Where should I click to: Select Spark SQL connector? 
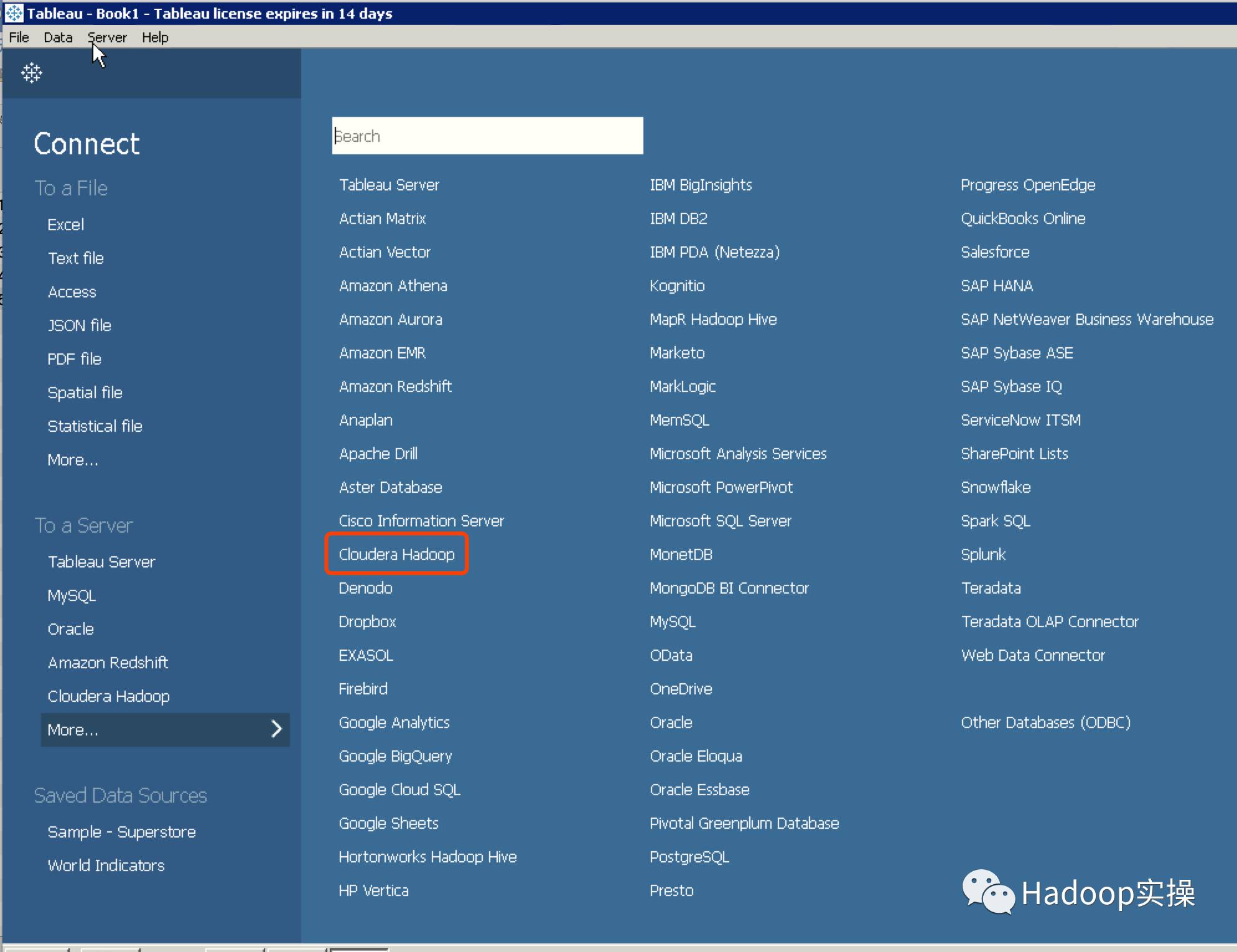coord(996,521)
